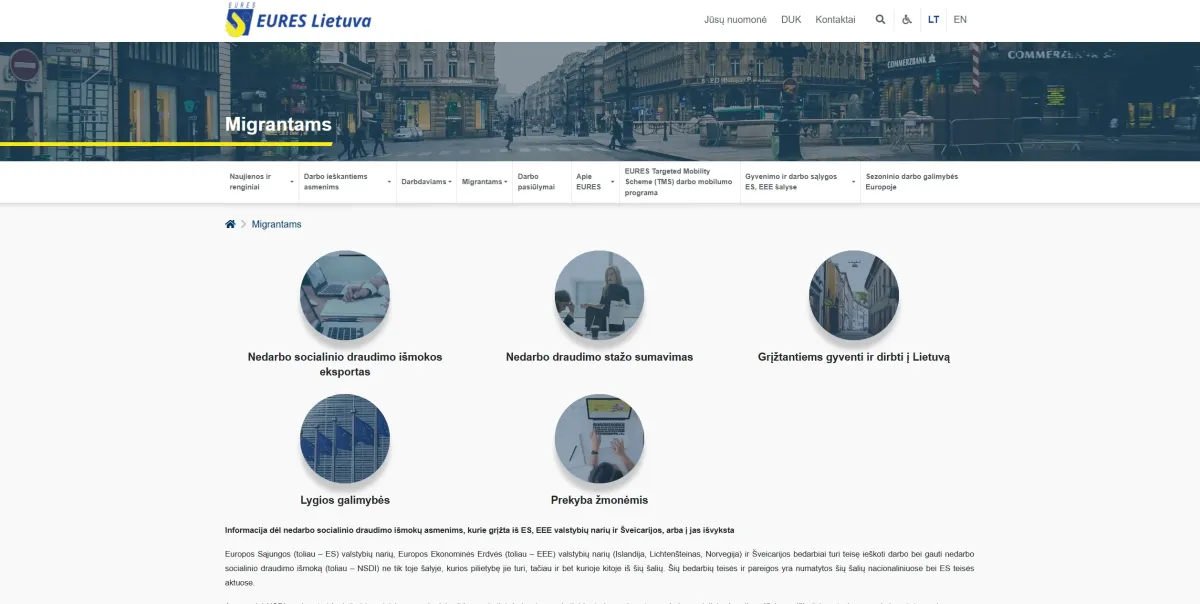The width and height of the screenshot is (1200, 604).
Task: Click the Prekyba žmonėmis circle image
Action: [599, 438]
